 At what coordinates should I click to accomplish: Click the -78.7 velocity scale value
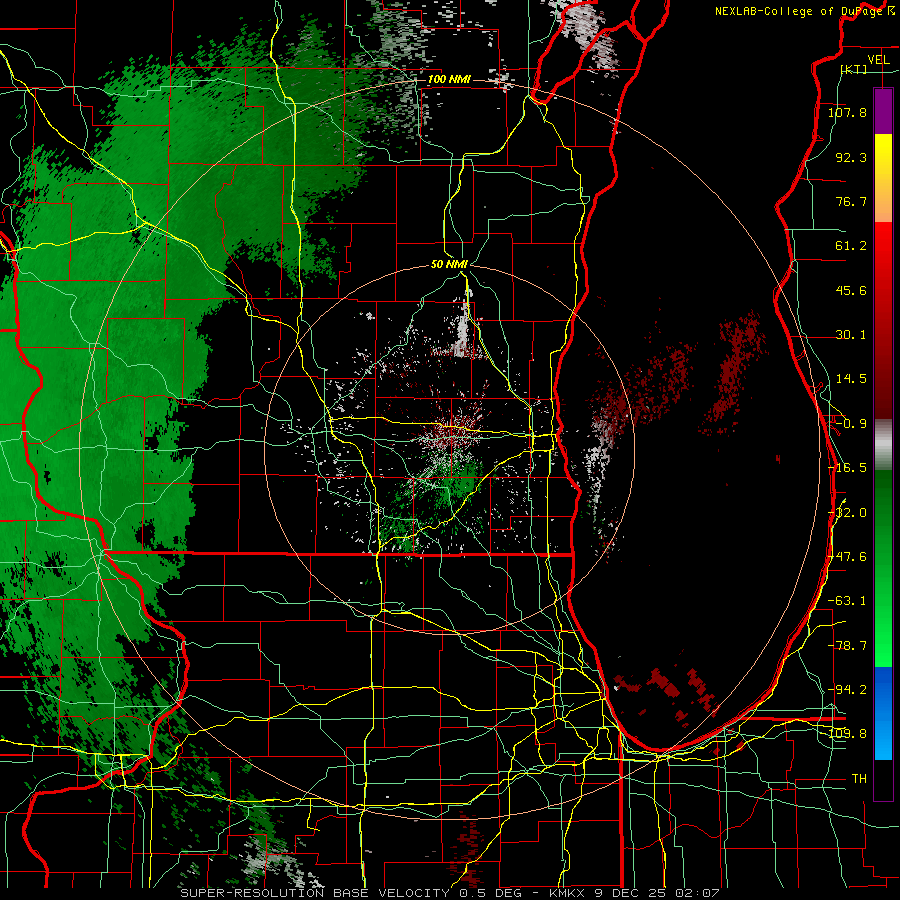click(847, 646)
